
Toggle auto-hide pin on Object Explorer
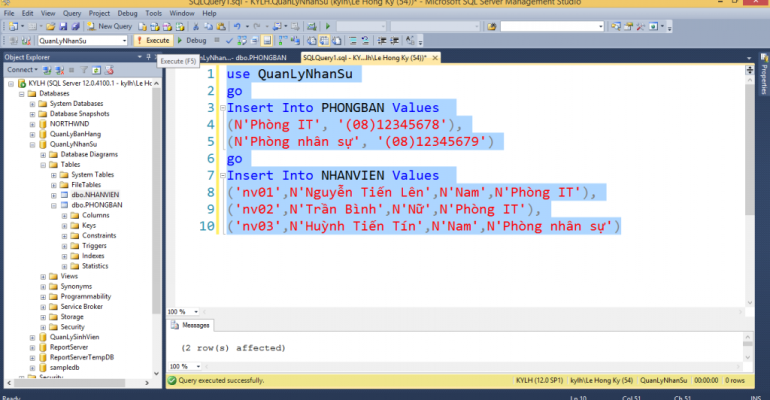(x=148, y=57)
